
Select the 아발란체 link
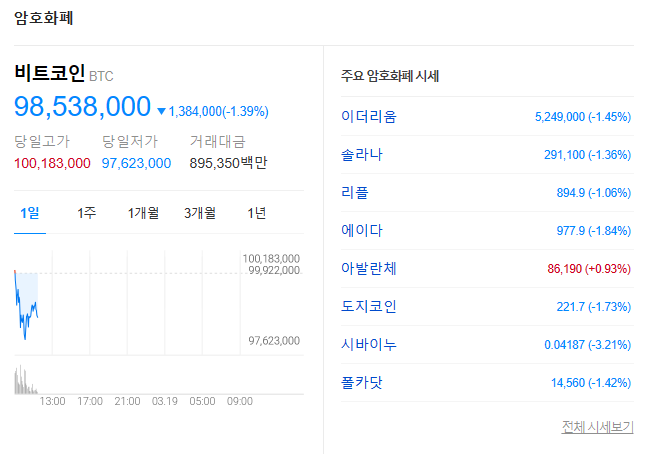click(369, 269)
